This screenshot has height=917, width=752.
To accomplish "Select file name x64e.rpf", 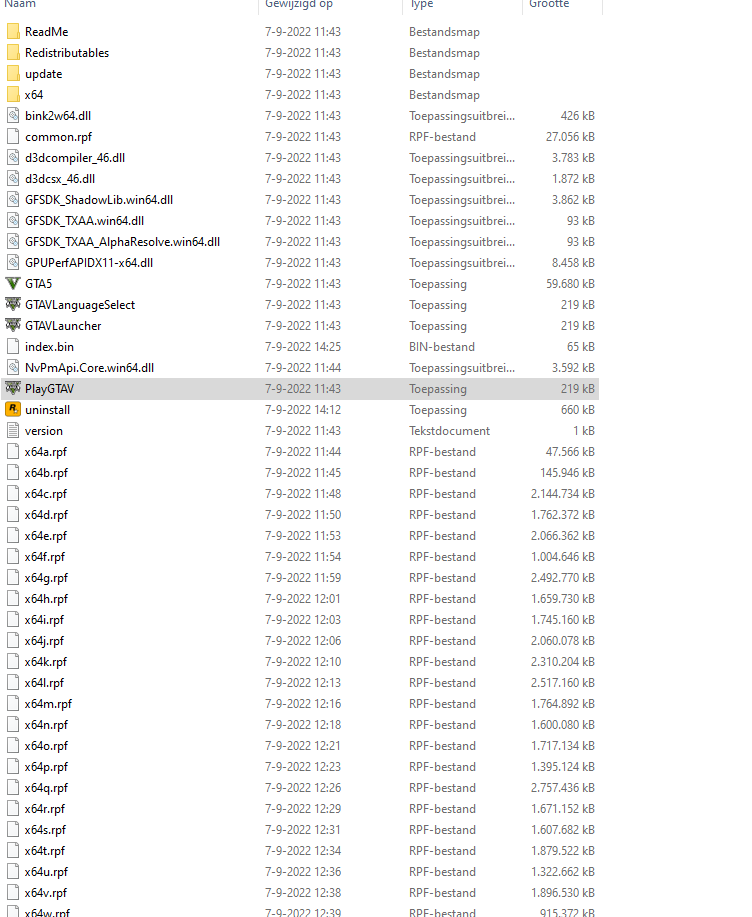I will (46, 536).
